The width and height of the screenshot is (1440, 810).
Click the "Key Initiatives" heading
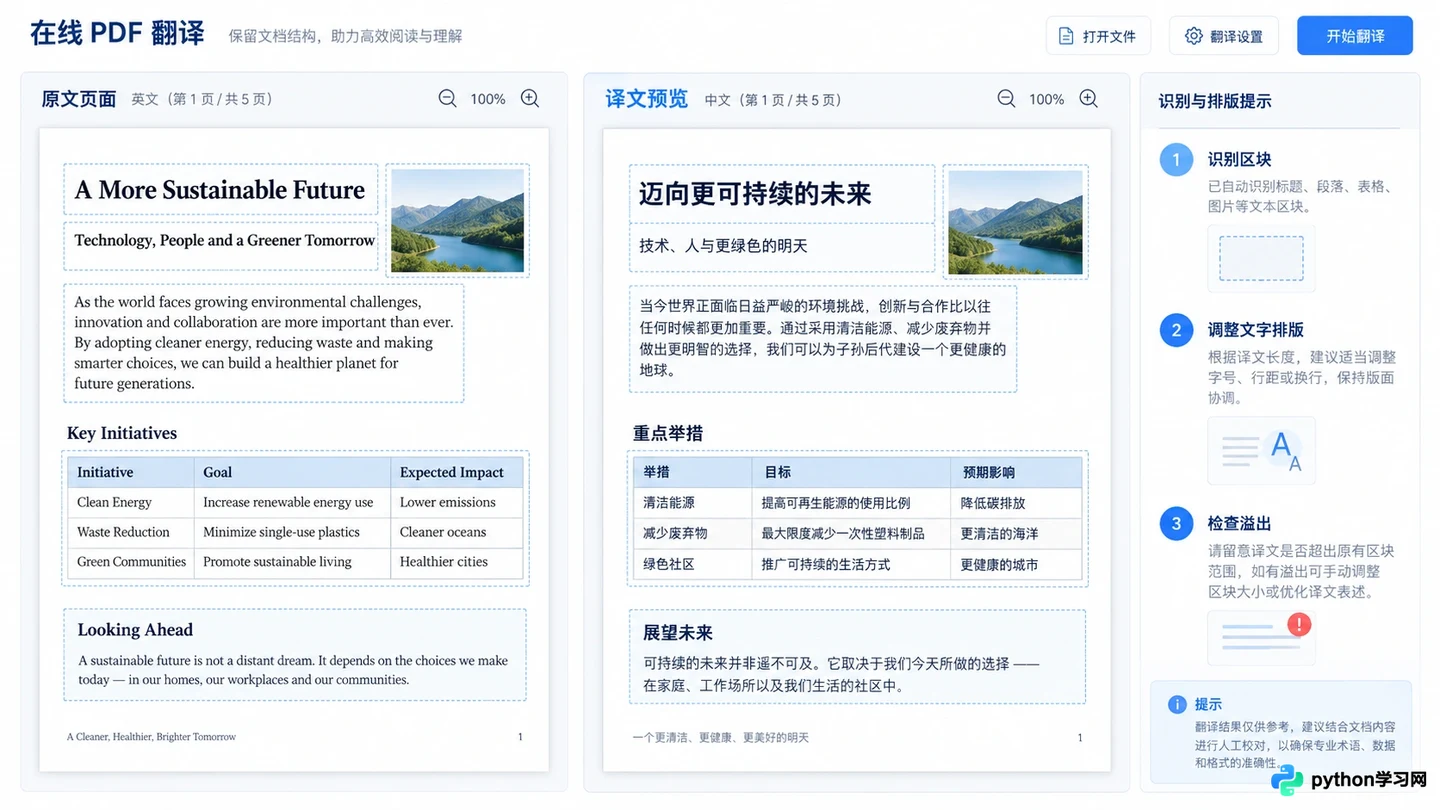click(x=122, y=433)
